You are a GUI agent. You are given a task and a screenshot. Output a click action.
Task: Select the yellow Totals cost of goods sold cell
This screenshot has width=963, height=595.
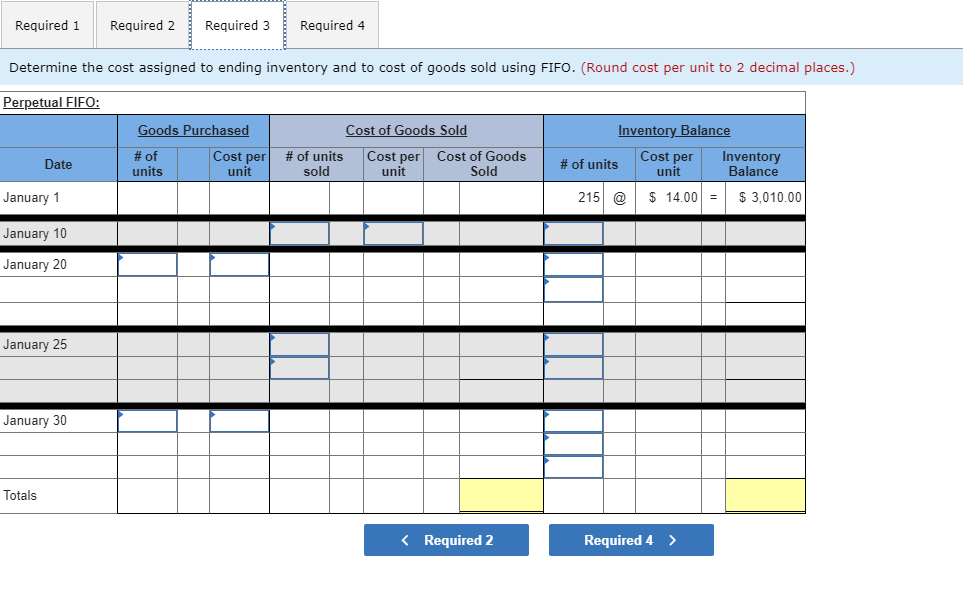[500, 494]
